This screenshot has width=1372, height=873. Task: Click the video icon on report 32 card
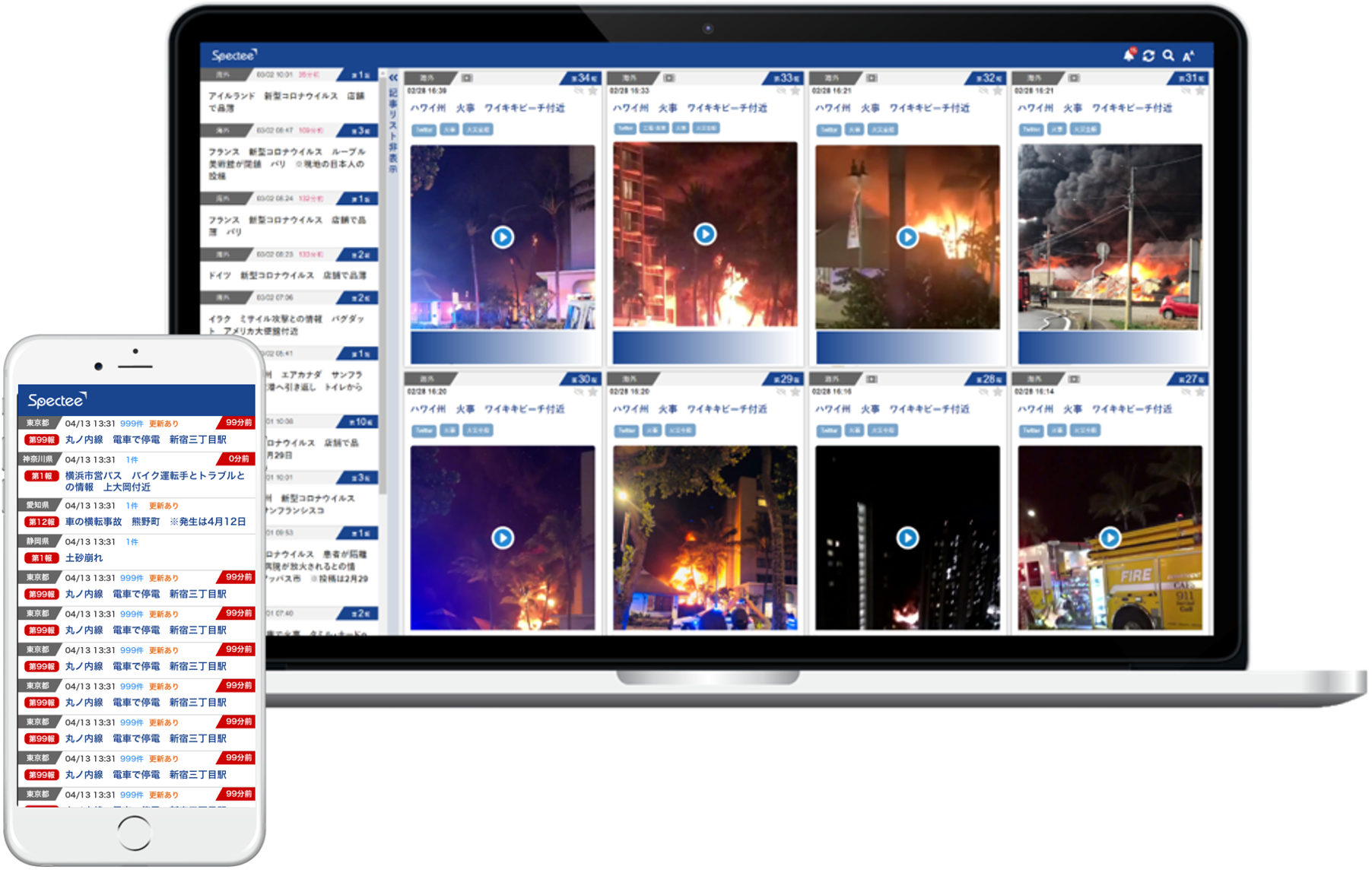872,78
